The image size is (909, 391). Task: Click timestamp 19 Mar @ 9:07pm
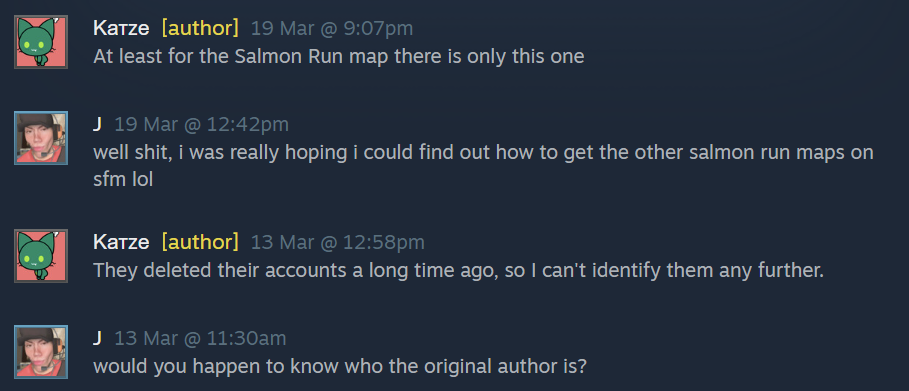[332, 28]
